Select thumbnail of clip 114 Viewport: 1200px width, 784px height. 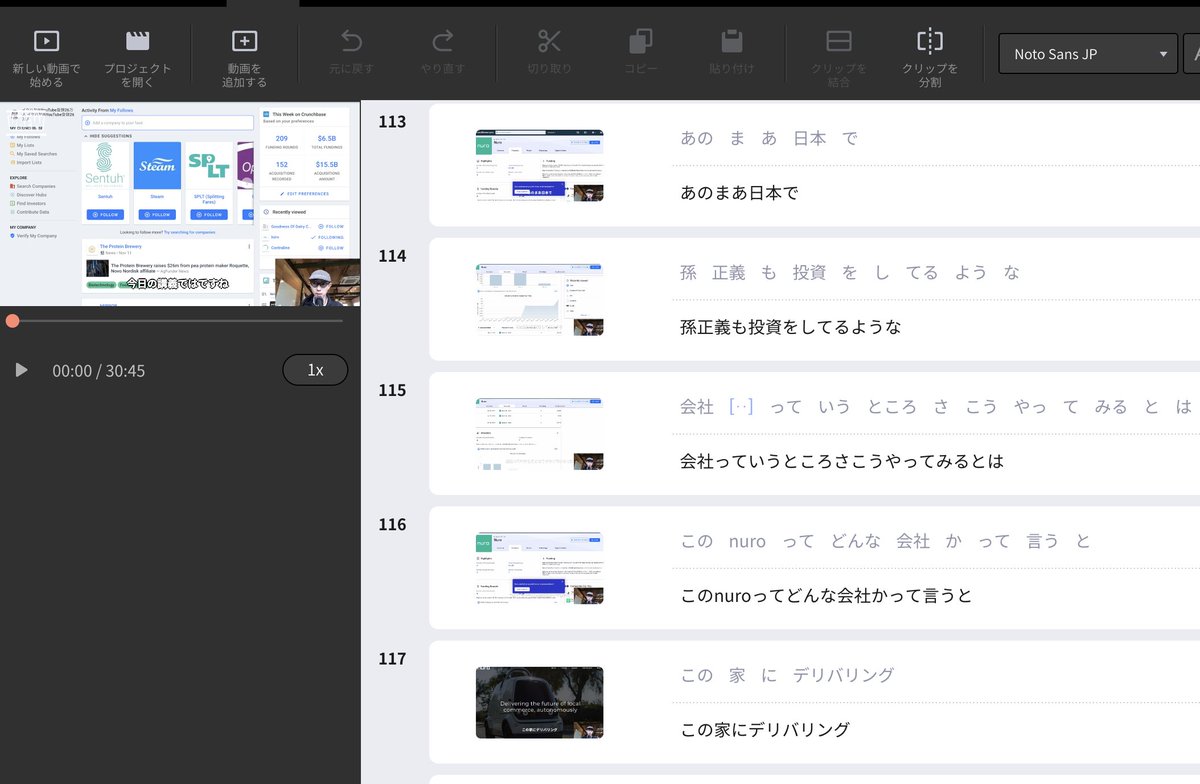pyautogui.click(x=540, y=299)
